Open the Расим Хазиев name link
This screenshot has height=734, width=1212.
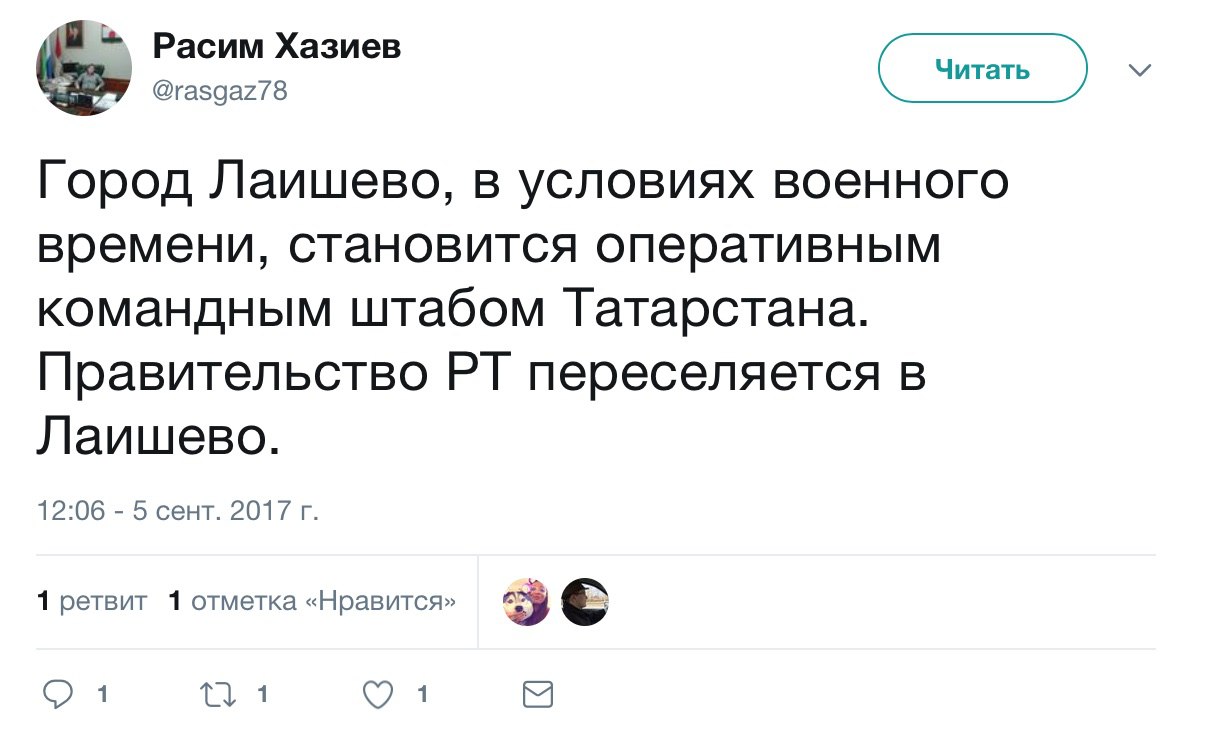276,47
